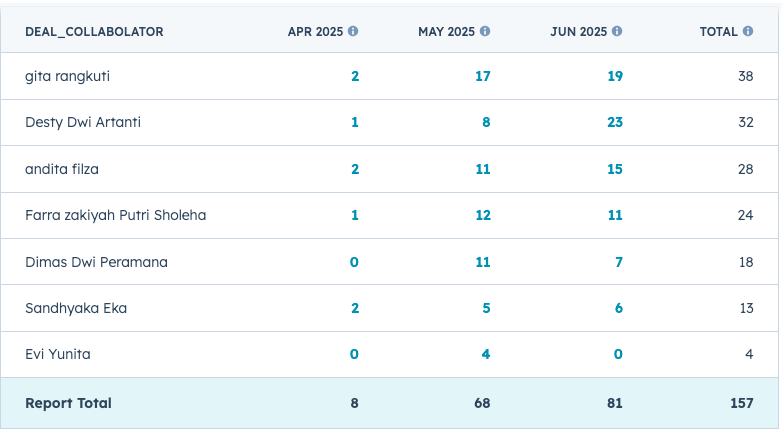The image size is (782, 433).
Task: Click the info icon next to MAY 2025
Action: point(485,31)
